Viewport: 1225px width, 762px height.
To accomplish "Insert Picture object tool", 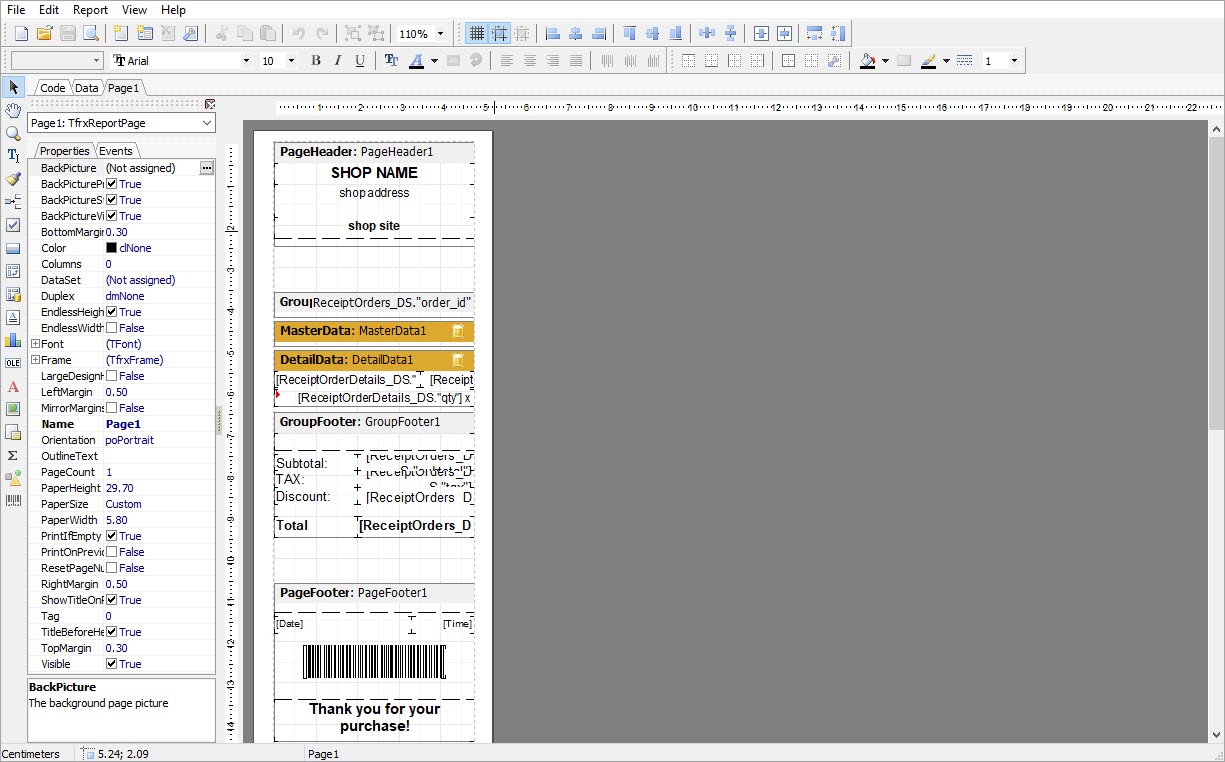I will click(x=13, y=409).
